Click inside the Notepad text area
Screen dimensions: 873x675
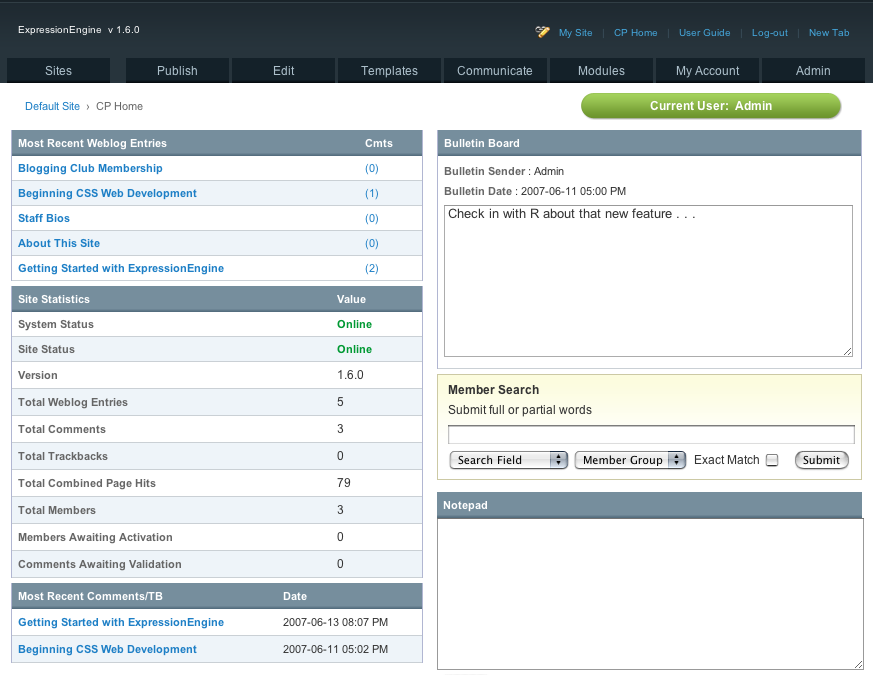point(650,594)
